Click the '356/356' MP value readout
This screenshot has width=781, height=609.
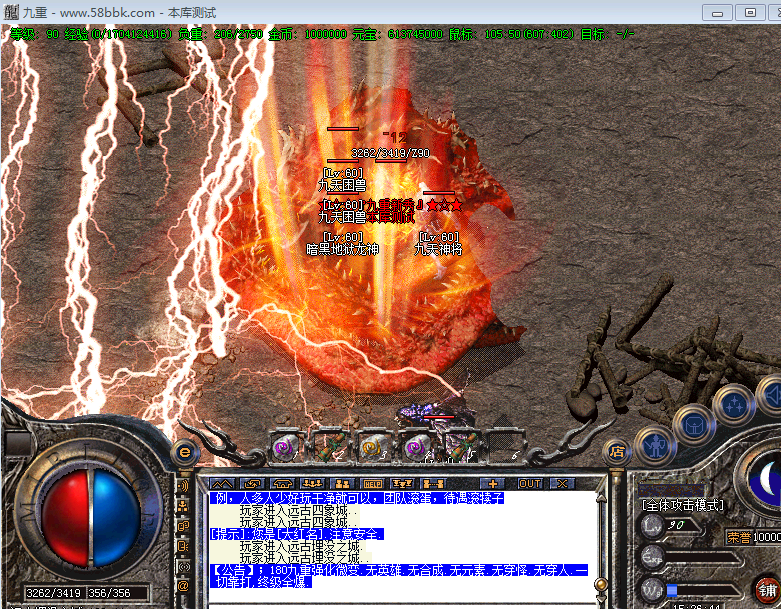coord(109,593)
